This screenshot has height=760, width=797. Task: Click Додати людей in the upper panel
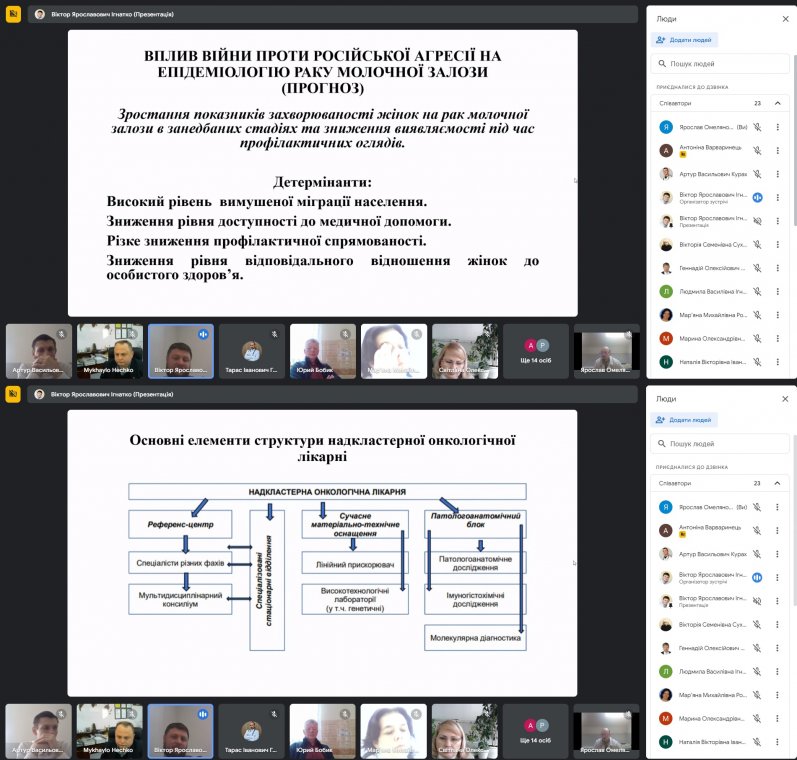(x=684, y=40)
